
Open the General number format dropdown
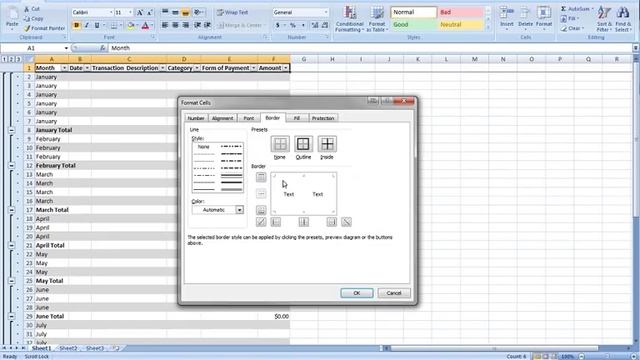[326, 13]
